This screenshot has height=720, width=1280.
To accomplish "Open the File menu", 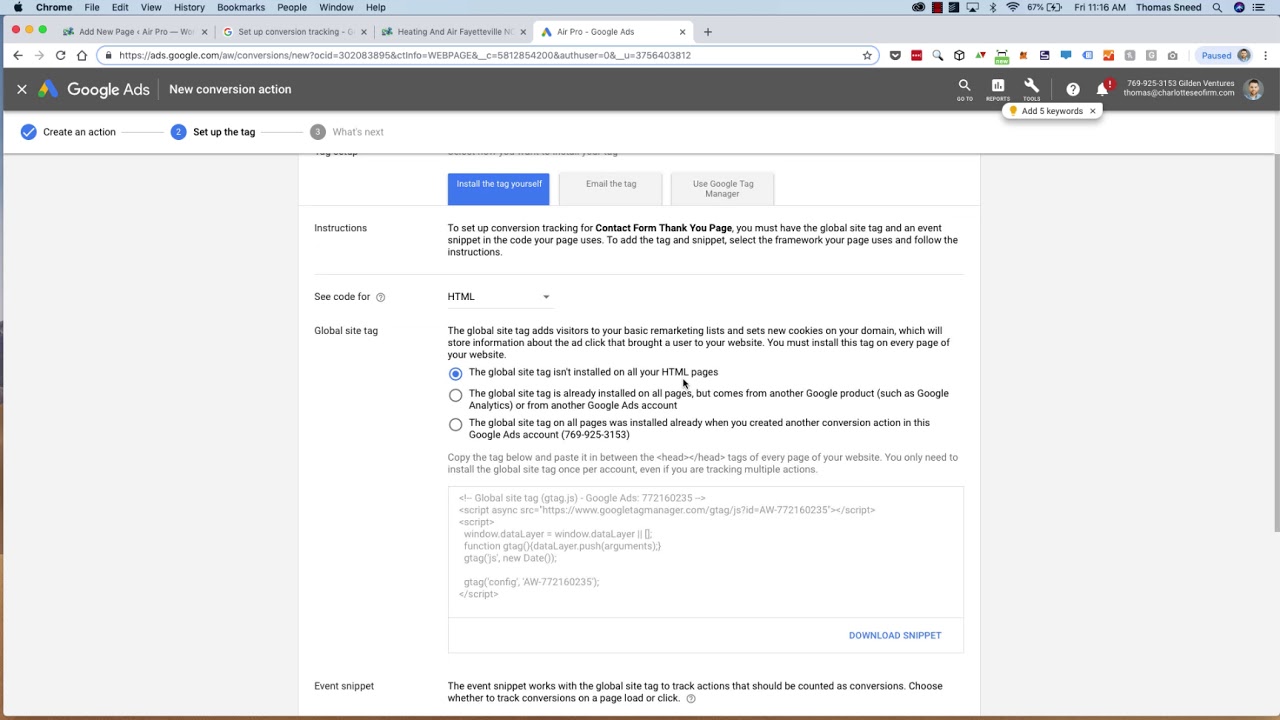I will (92, 7).
